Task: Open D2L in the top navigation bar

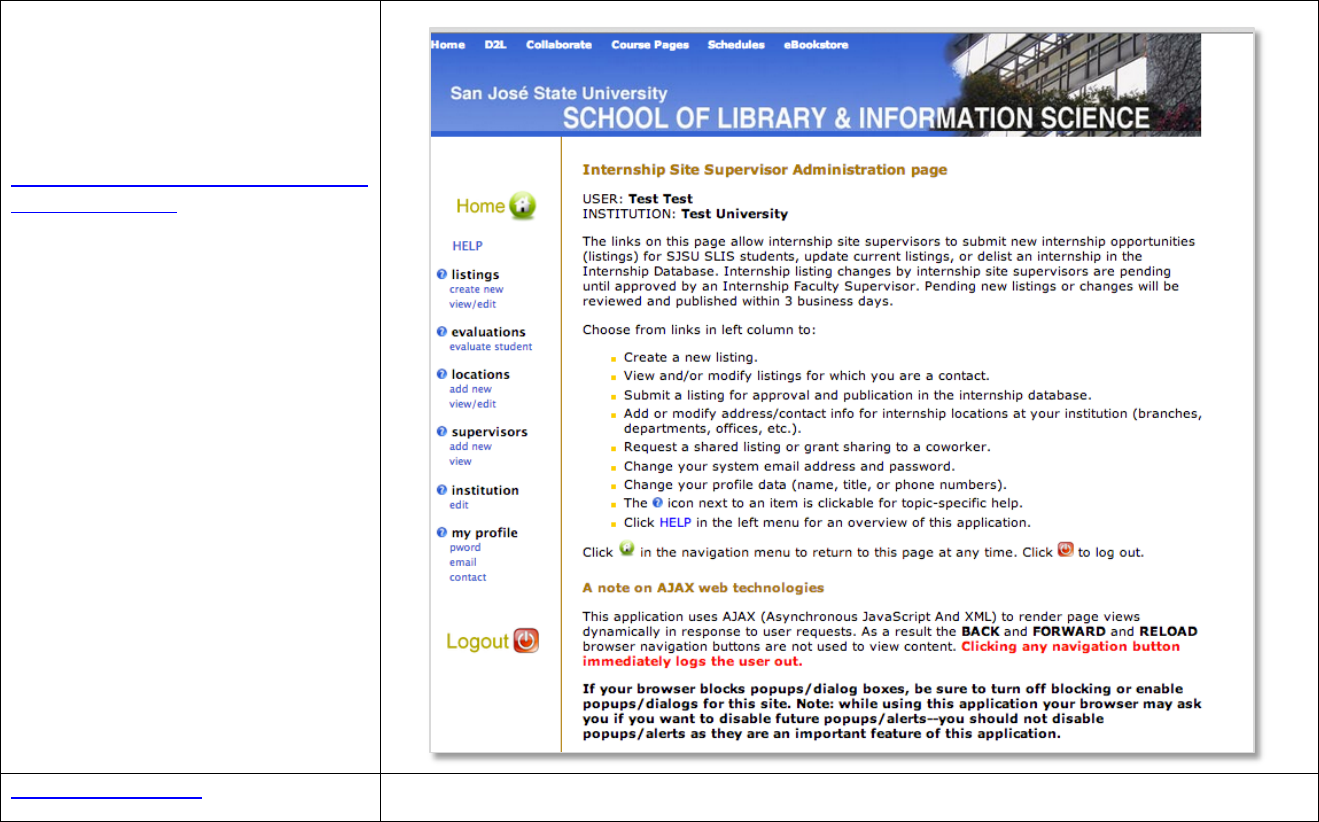Action: [x=496, y=45]
